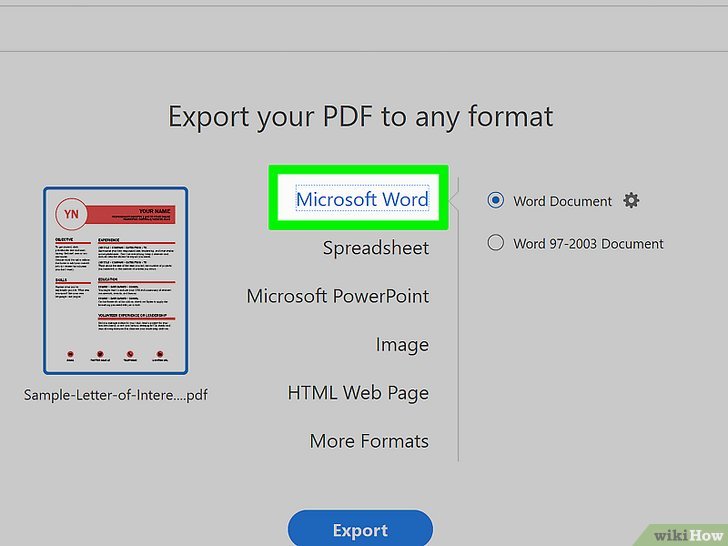Screen dimensions: 728x546
Task: Select Image export format
Action: tap(402, 344)
